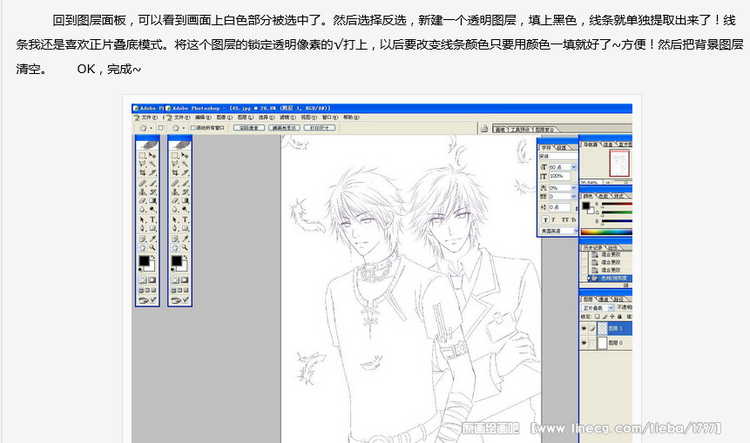Screen dimensions: 750x443
Task: Select the Eraser tool in the second toolbox
Action: 175,200
